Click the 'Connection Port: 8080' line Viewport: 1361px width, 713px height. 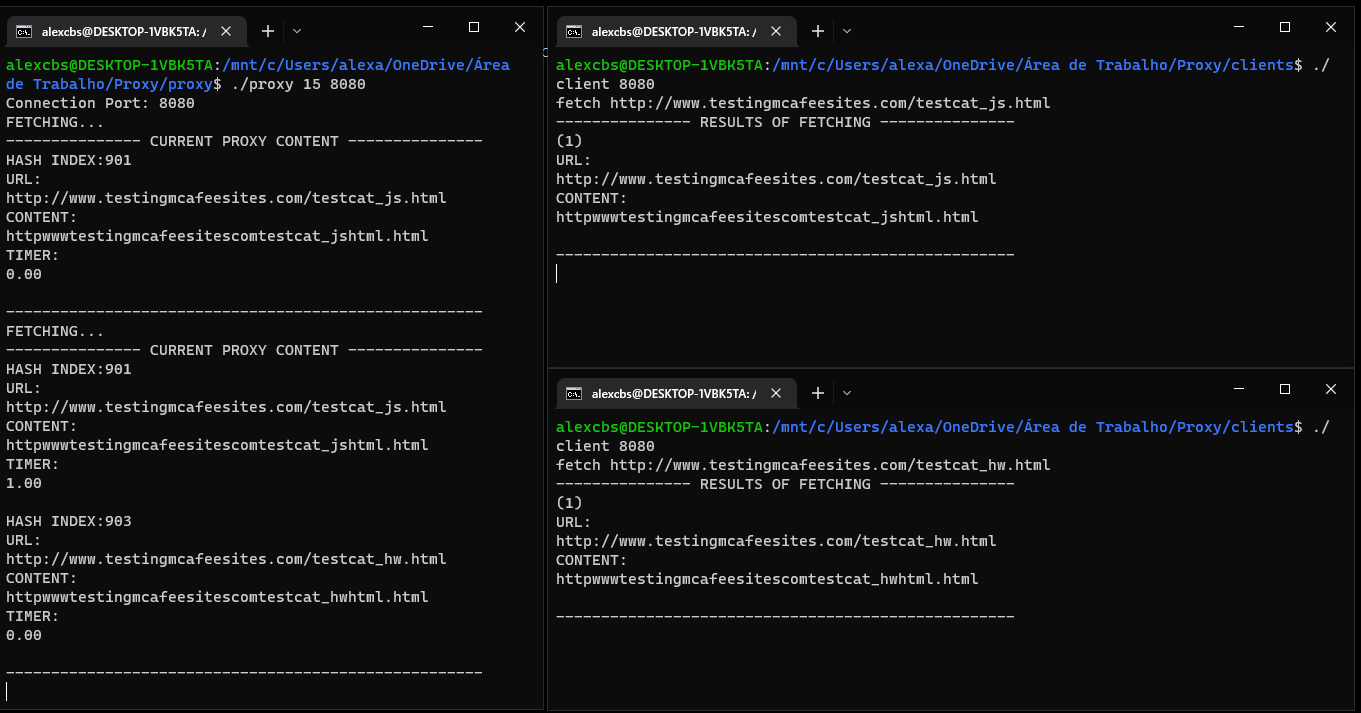point(100,103)
